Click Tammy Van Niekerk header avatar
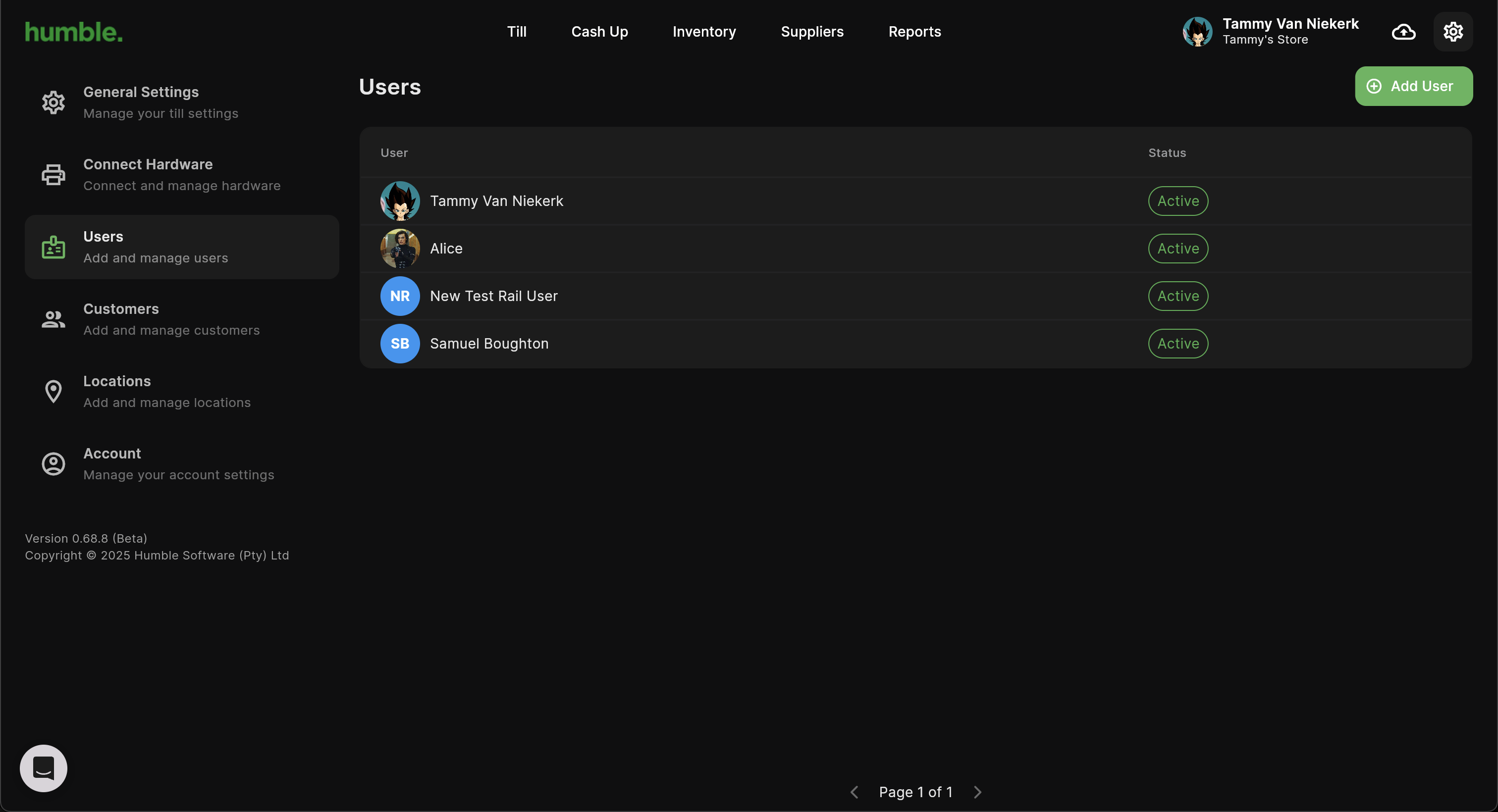 (x=1197, y=31)
